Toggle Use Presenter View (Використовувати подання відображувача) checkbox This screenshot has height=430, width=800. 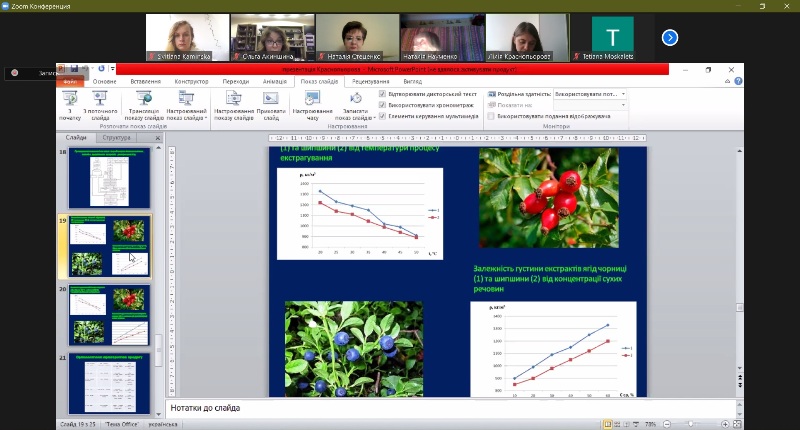click(x=491, y=116)
